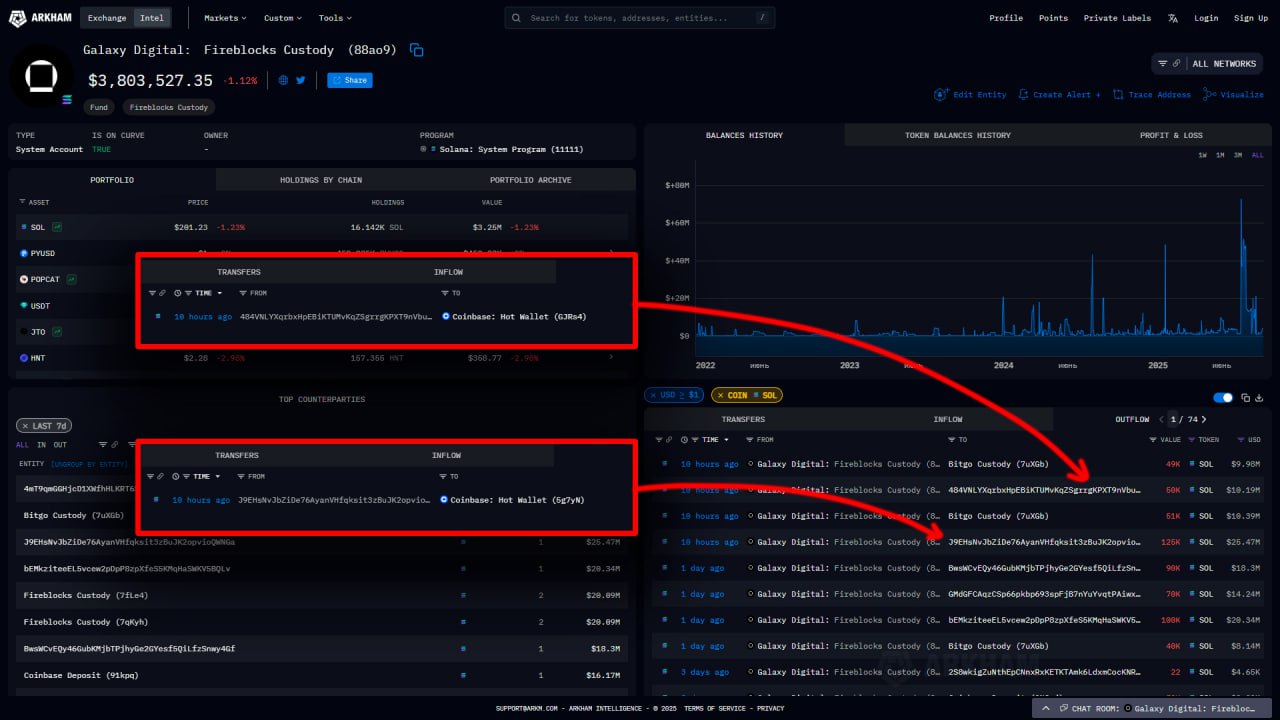
Task: Open Bitgo Custody (7uXGb) in counterparties list
Action: tap(74, 516)
